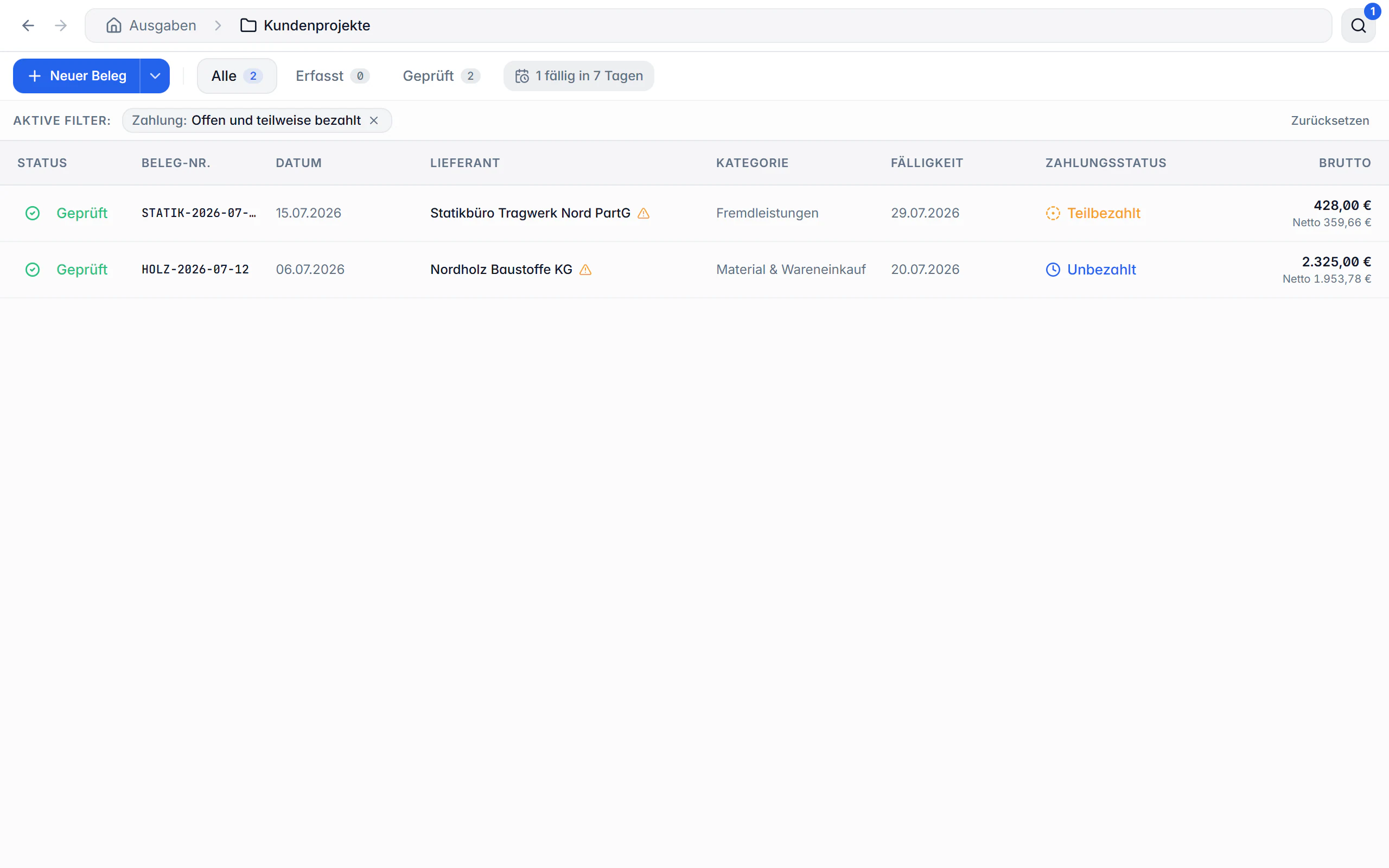Click the date 06.07.2026
This screenshot has height=868, width=1389.
(x=310, y=269)
